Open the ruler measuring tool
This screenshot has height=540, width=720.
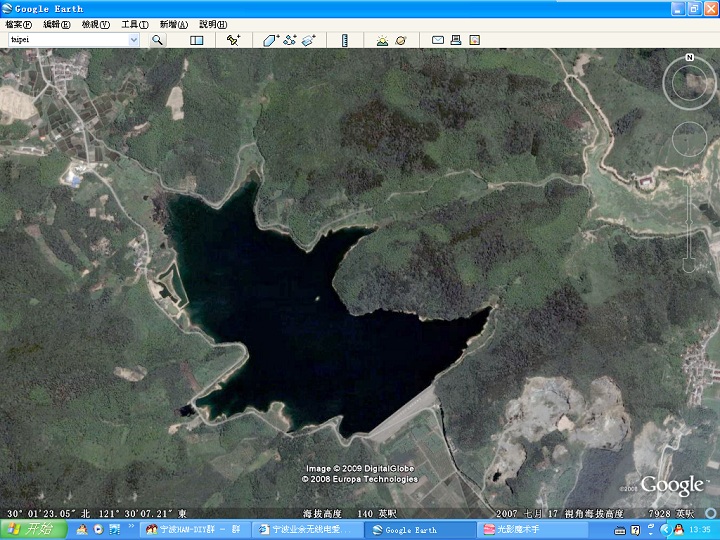(345, 40)
